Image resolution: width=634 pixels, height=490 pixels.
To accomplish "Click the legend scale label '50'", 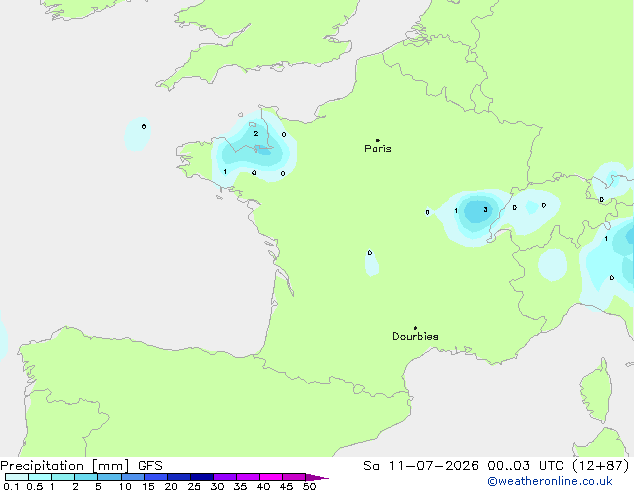I will tap(309, 486).
